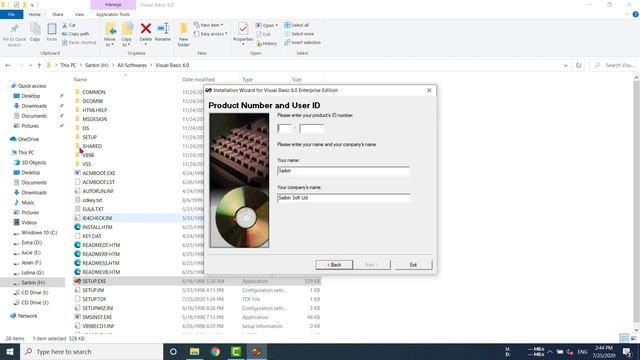Refresh the current folder view

pyautogui.click(x=578, y=65)
